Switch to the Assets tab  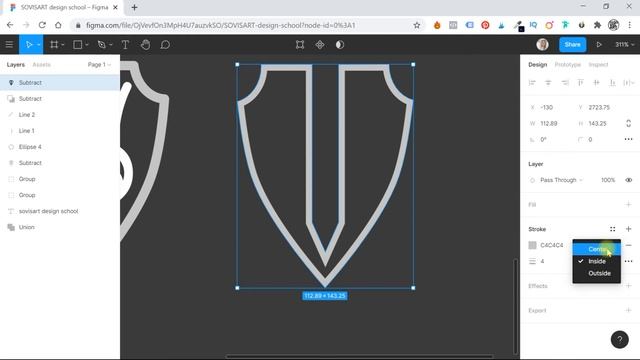(x=41, y=64)
